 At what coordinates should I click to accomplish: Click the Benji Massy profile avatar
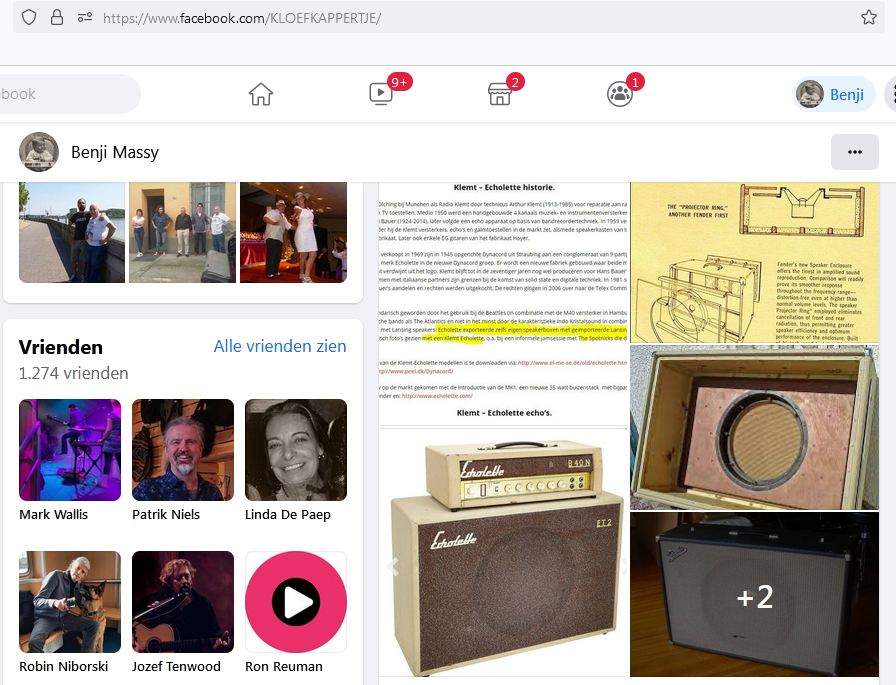tap(39, 152)
